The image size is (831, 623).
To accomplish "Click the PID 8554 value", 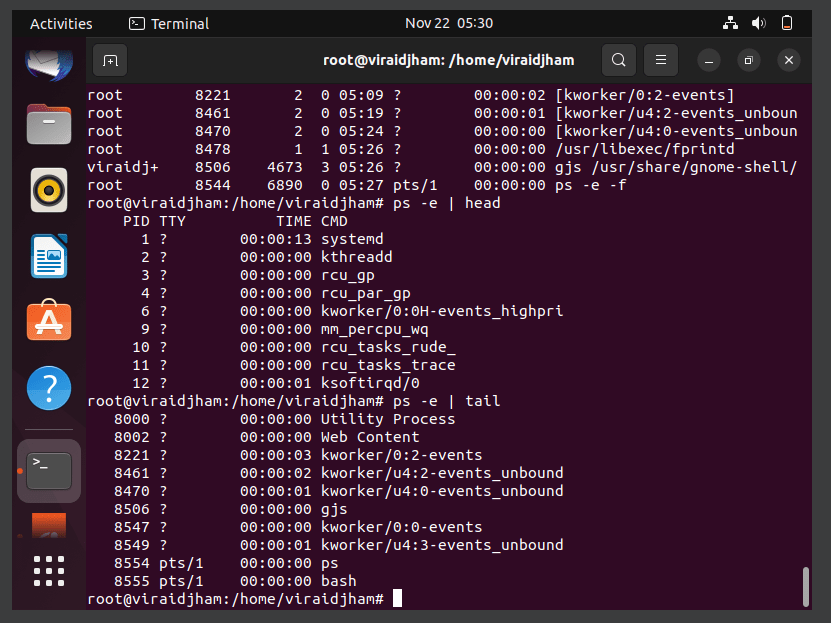I will pyautogui.click(x=132, y=564).
